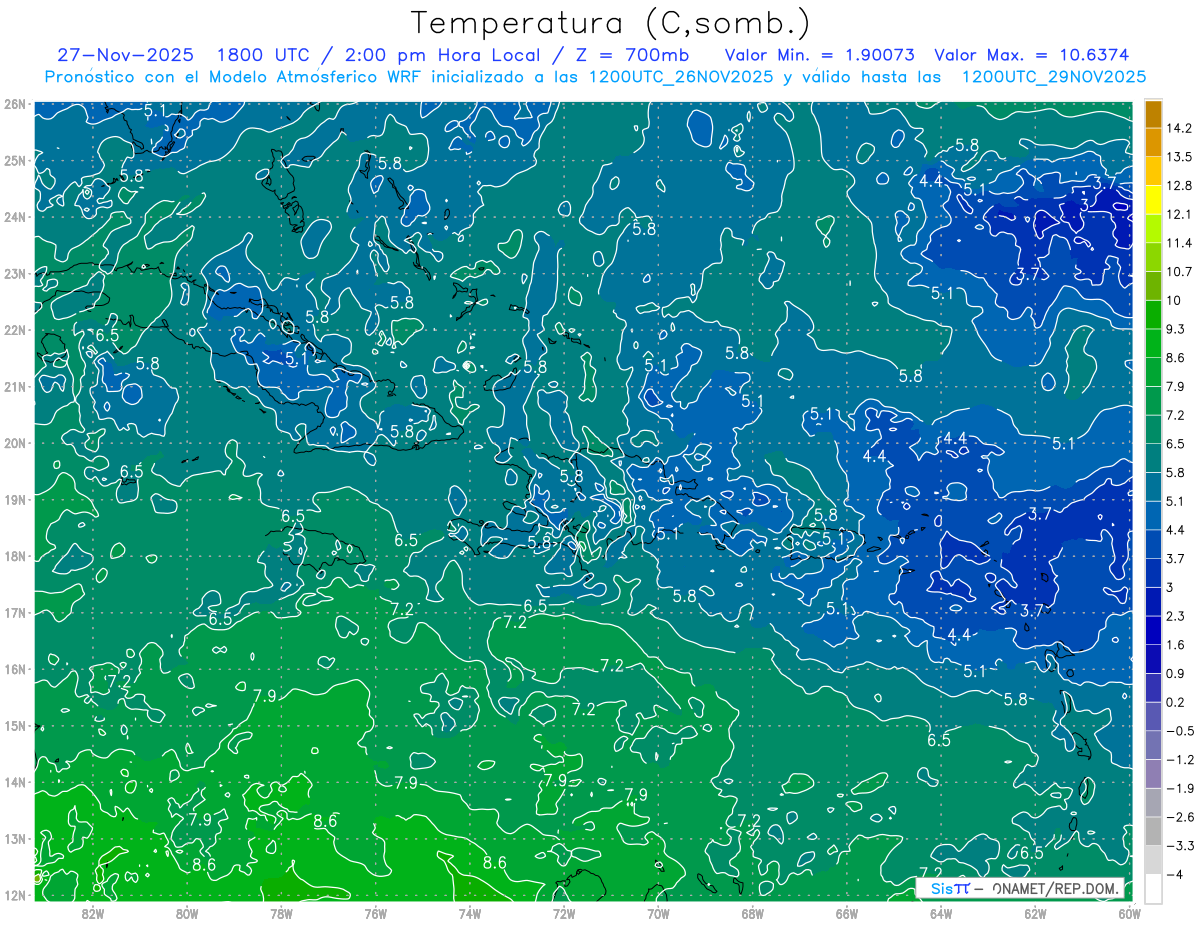Image resolution: width=1200 pixels, height=927 pixels.
Task: Click the 78W longitude axis label
Action: pyautogui.click(x=281, y=913)
